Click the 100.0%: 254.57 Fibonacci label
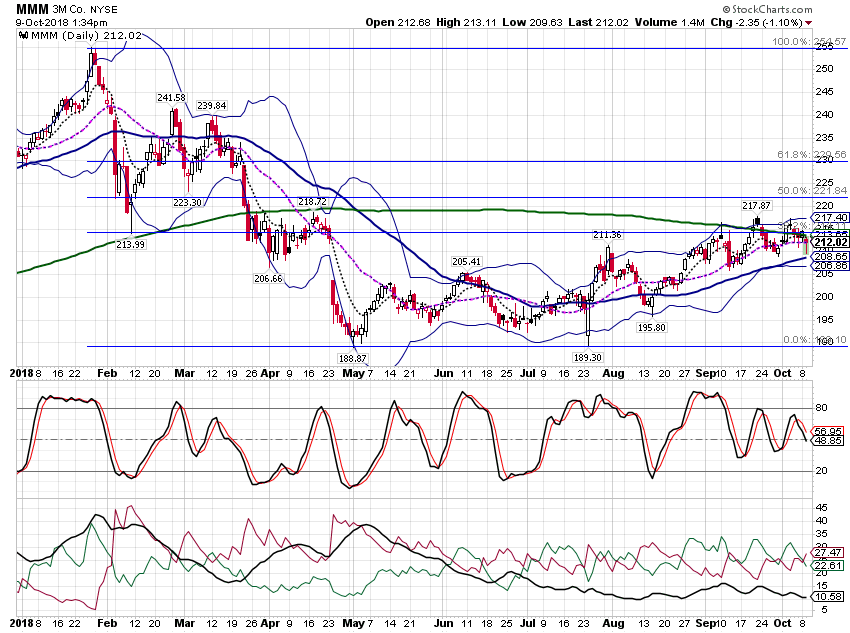This screenshot has height=633, width=850. coord(808,42)
